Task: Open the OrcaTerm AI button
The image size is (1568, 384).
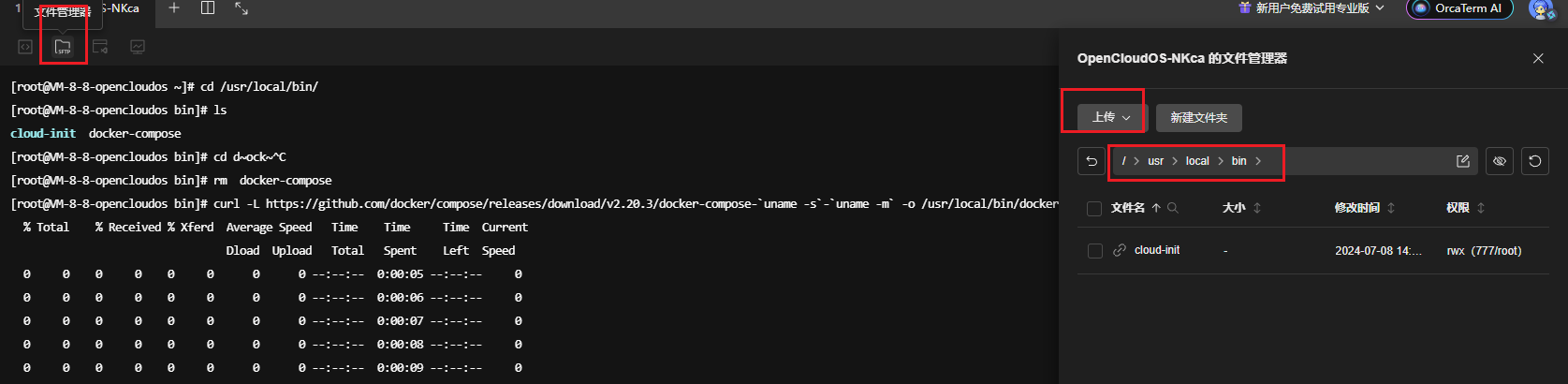Action: click(x=1458, y=8)
